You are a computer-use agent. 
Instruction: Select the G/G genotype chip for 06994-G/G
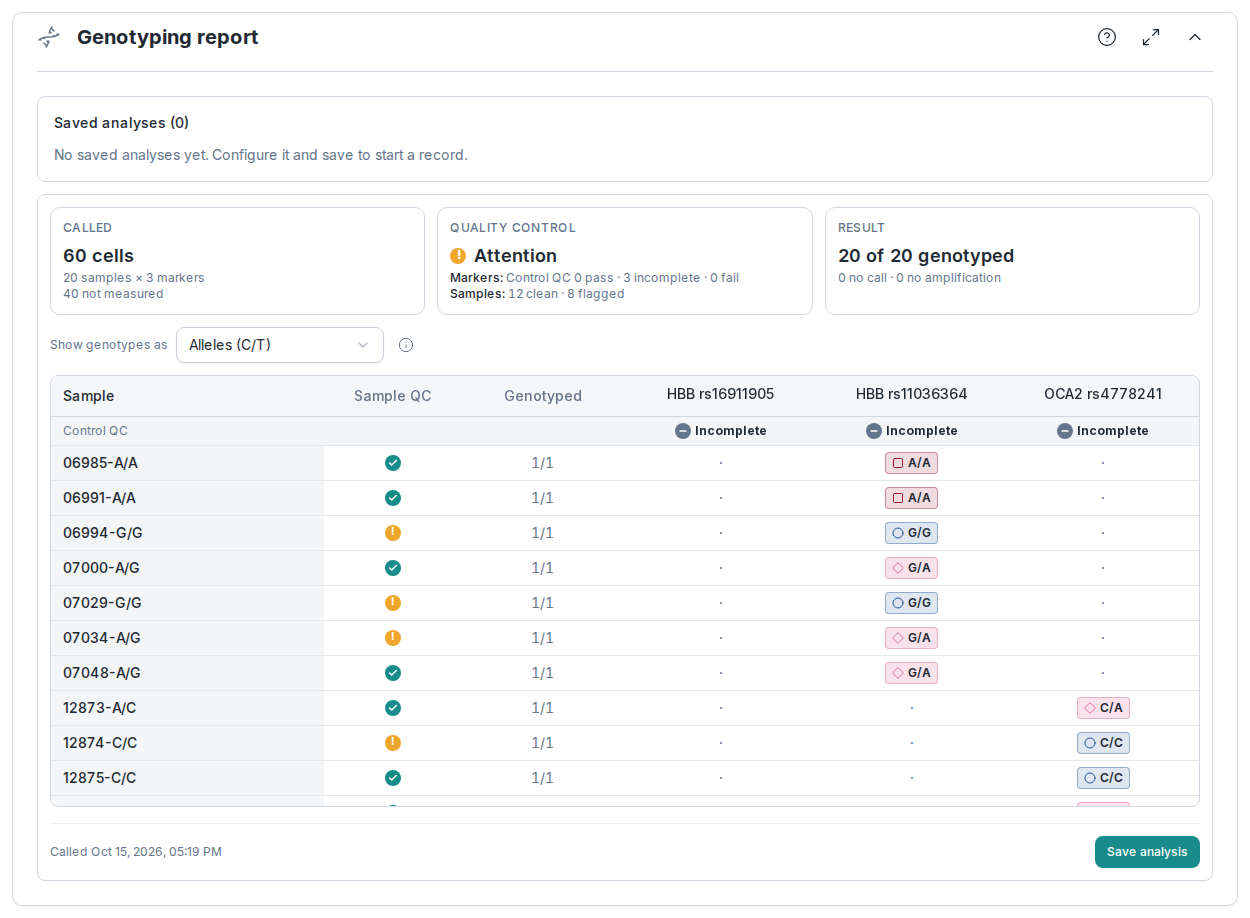pos(911,533)
